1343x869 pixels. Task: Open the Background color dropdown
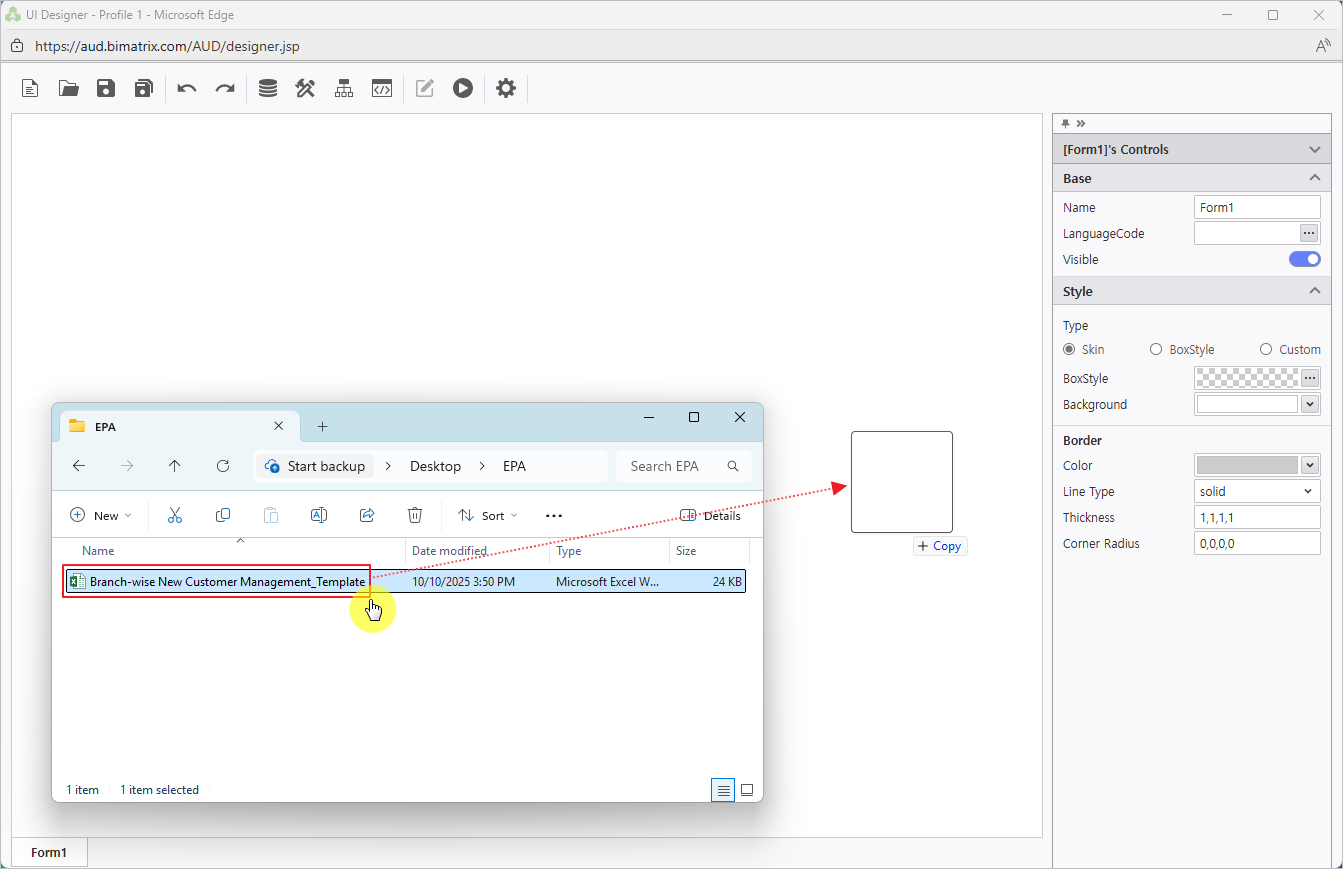1310,404
